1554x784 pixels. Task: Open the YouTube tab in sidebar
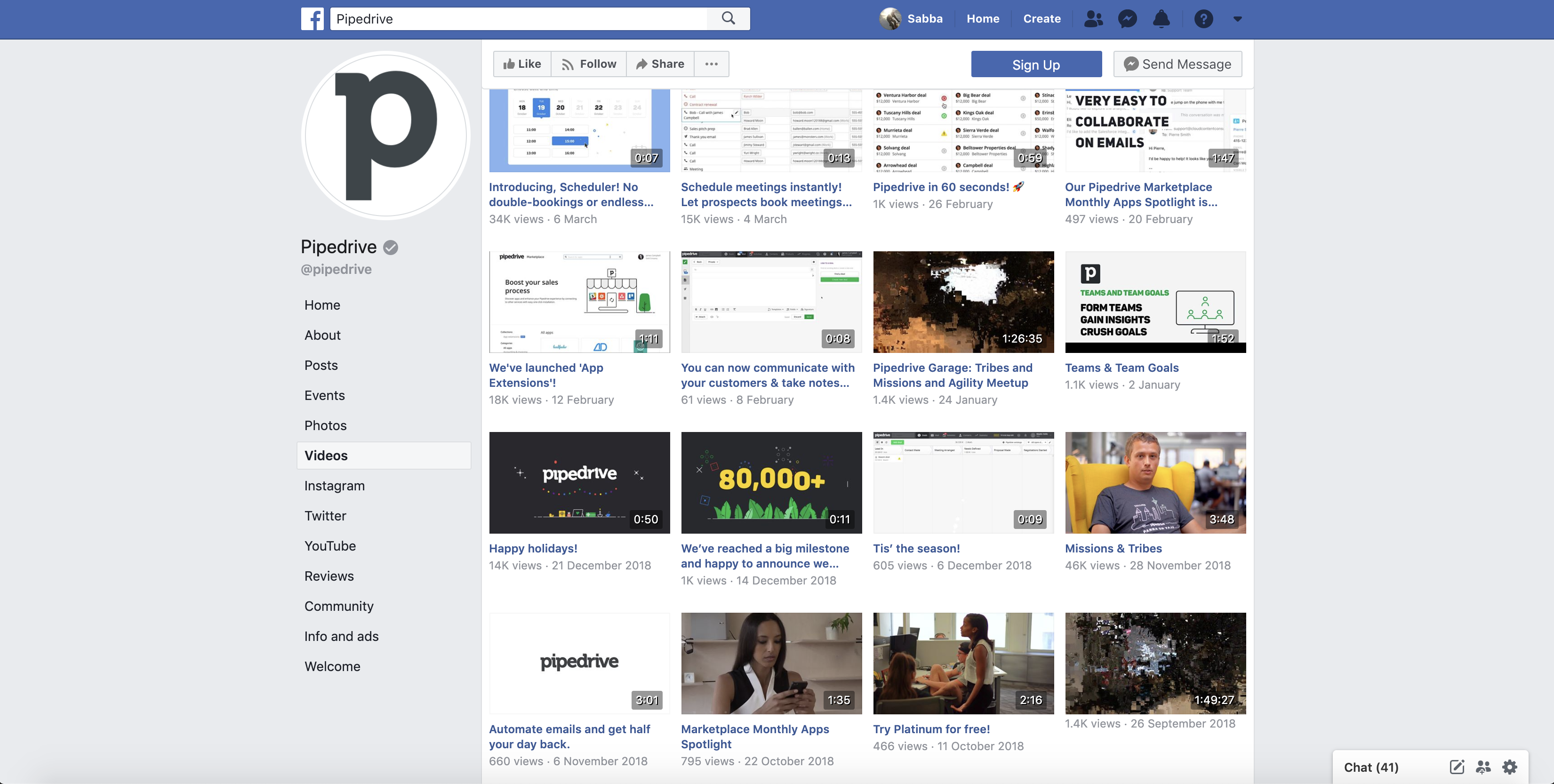(330, 546)
